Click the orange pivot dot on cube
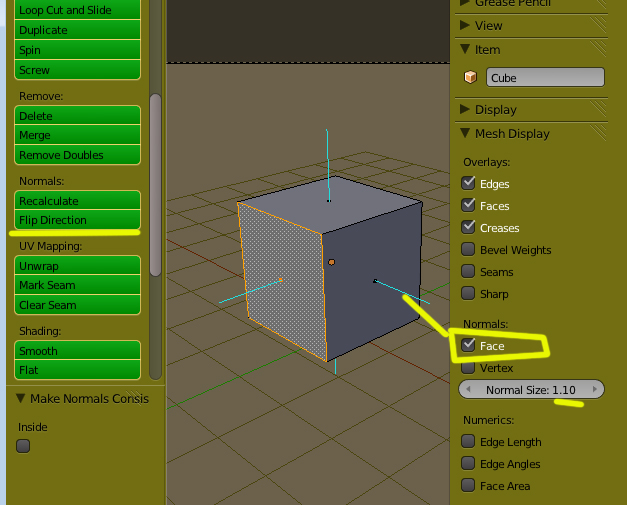Viewport: 627px width, 505px height. coord(331,262)
